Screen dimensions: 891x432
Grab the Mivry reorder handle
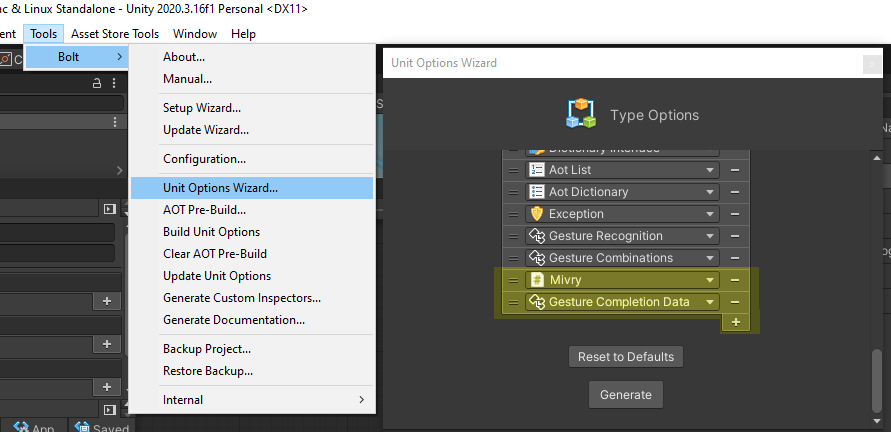513,280
